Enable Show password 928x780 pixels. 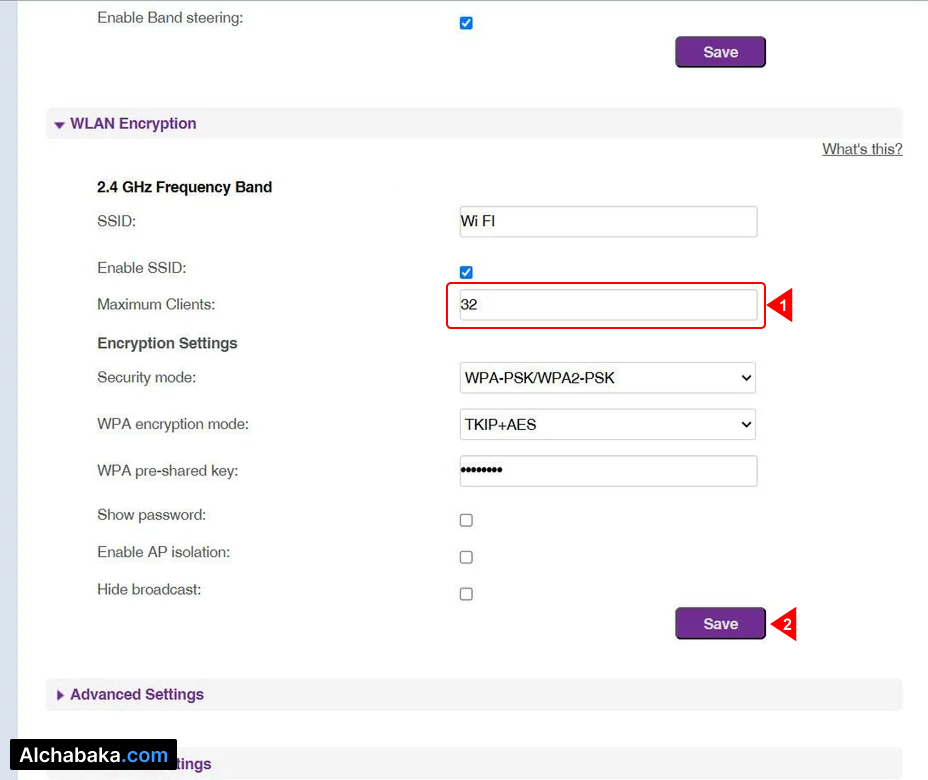click(x=466, y=520)
